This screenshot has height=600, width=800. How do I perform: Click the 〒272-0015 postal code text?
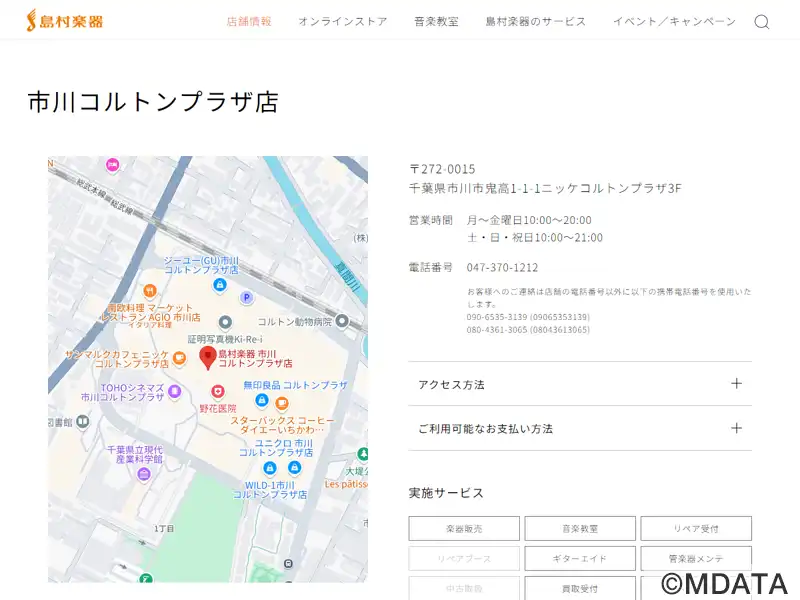click(442, 169)
